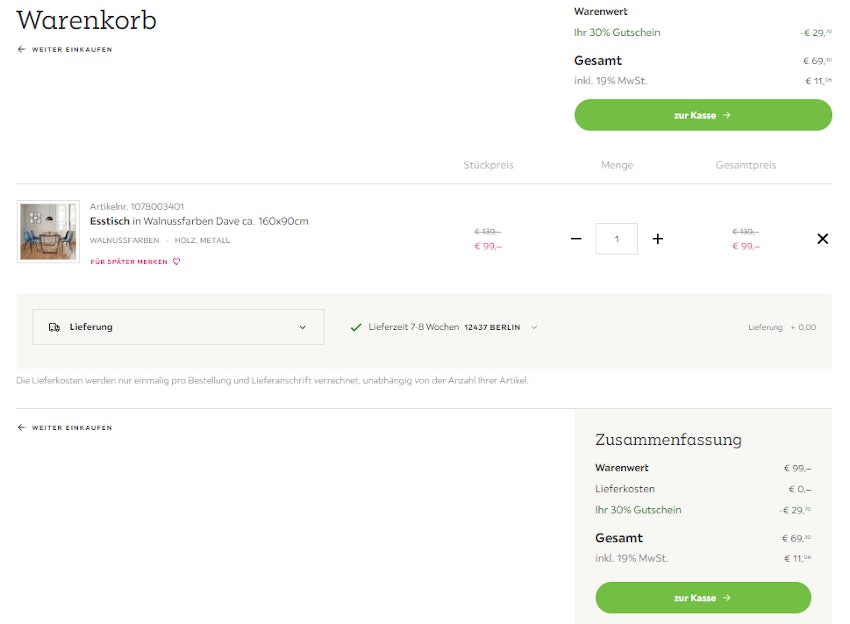Click the arrow on the top 'zur Kasse' button

[727, 115]
